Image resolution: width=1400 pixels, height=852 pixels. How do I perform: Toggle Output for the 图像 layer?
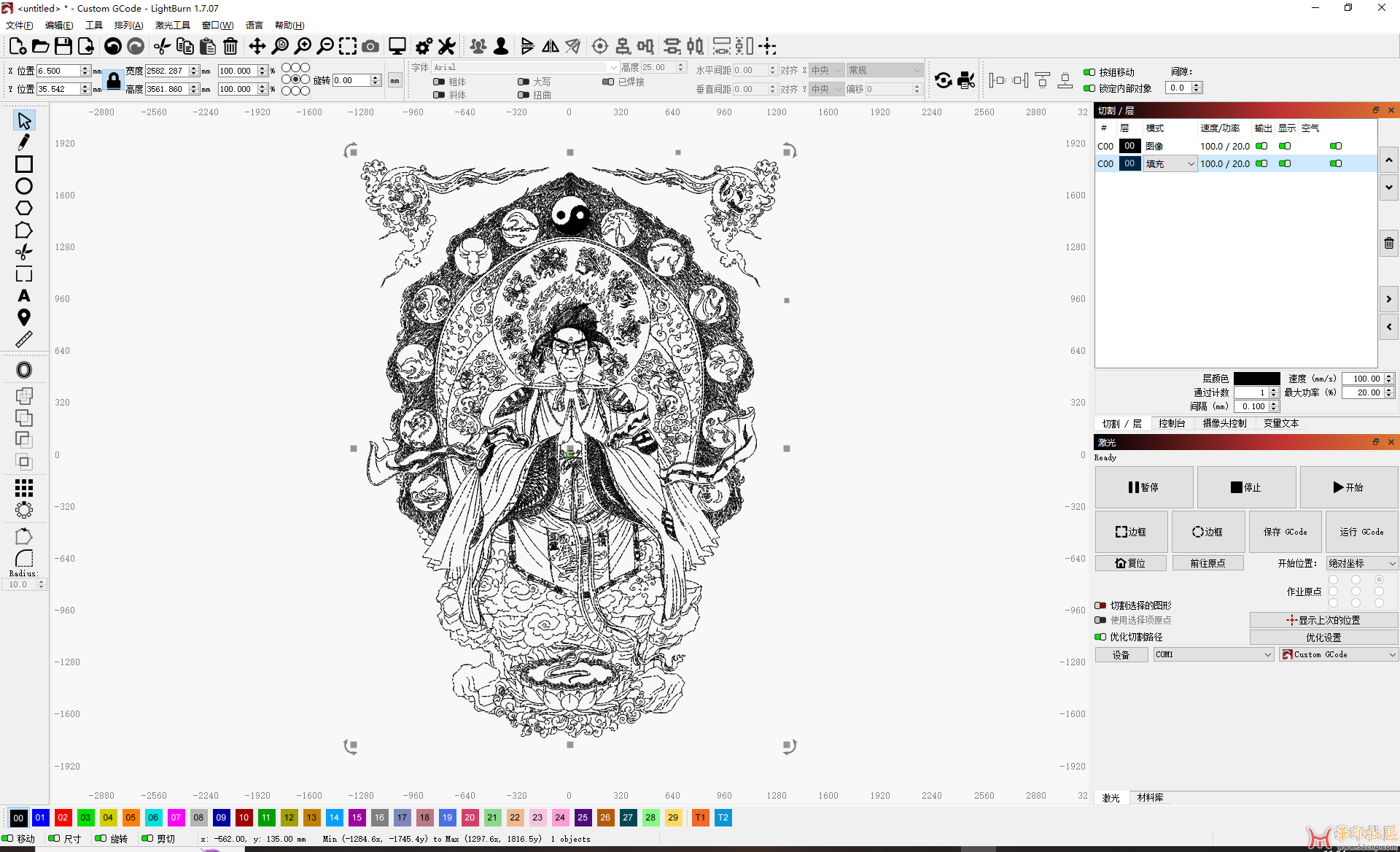pyautogui.click(x=1261, y=146)
